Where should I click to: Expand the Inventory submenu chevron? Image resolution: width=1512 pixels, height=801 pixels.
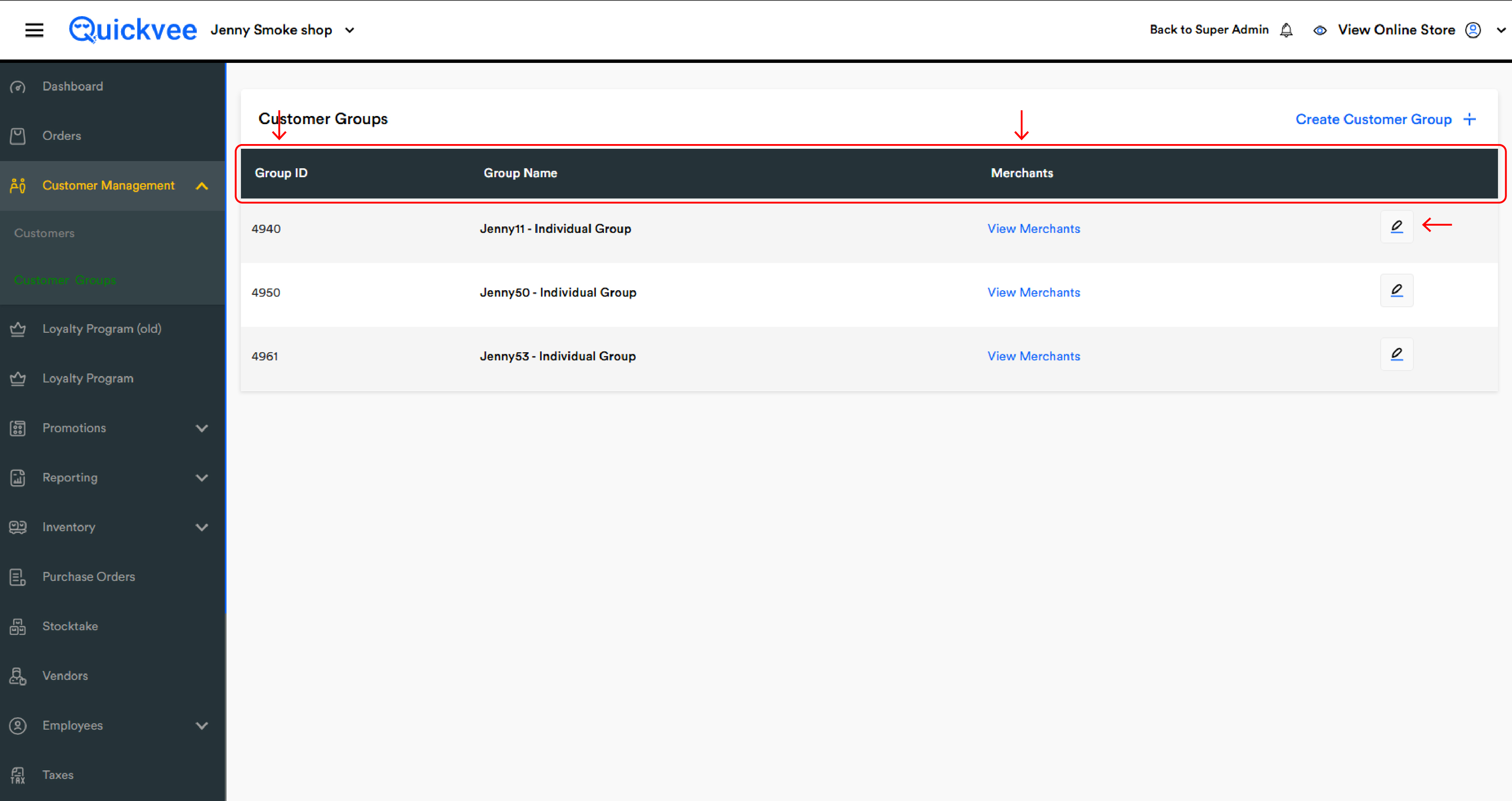tap(202, 527)
